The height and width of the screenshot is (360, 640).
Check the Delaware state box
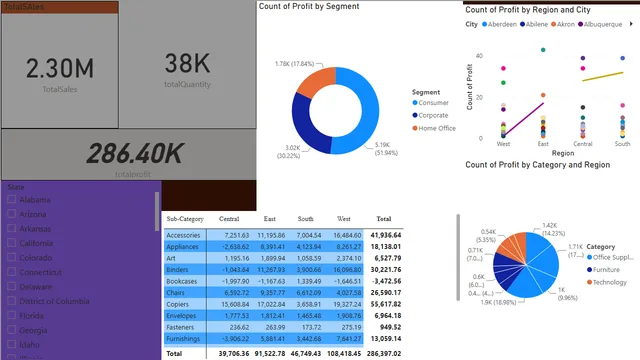[x=11, y=286]
